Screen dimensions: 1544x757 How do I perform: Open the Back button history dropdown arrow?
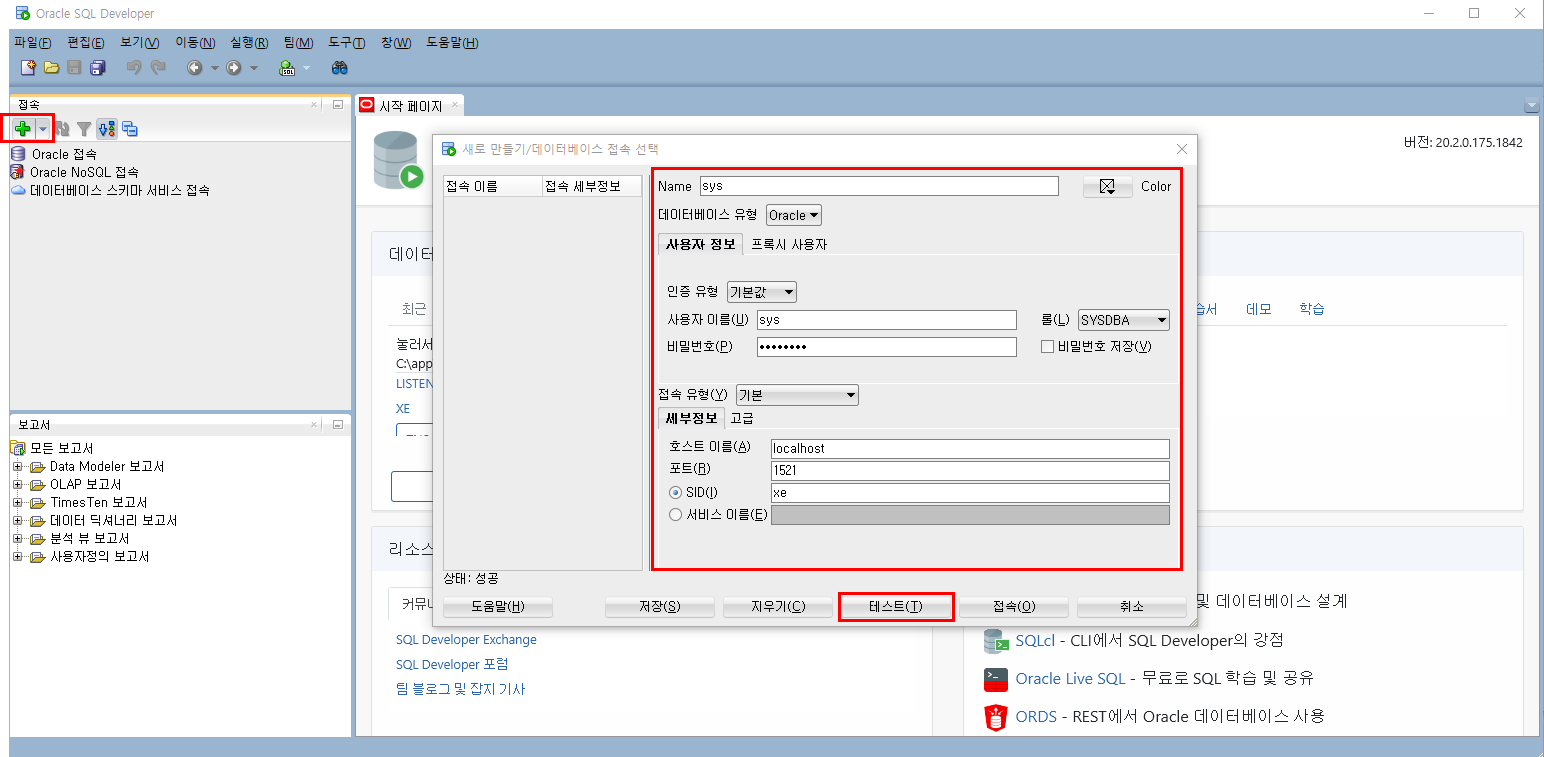point(214,68)
